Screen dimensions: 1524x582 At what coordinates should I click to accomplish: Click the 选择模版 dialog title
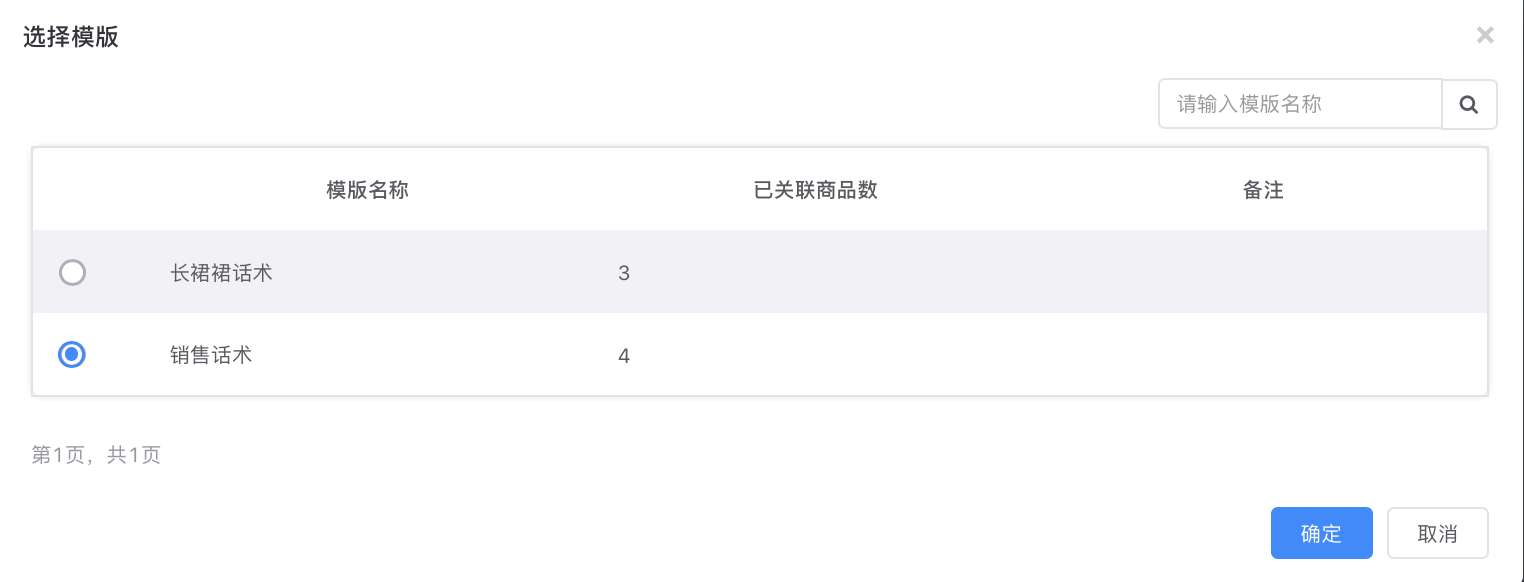[x=71, y=38]
